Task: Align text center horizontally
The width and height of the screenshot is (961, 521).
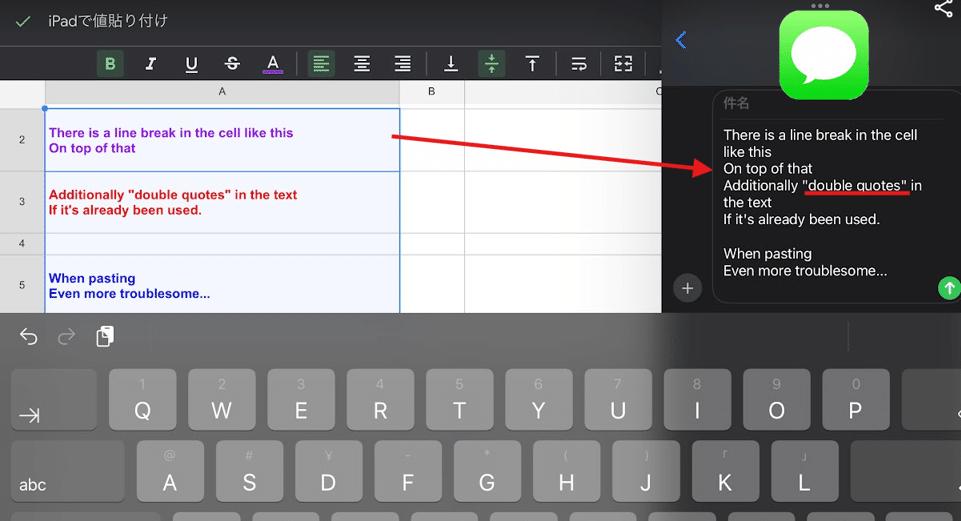Action: 362,64
